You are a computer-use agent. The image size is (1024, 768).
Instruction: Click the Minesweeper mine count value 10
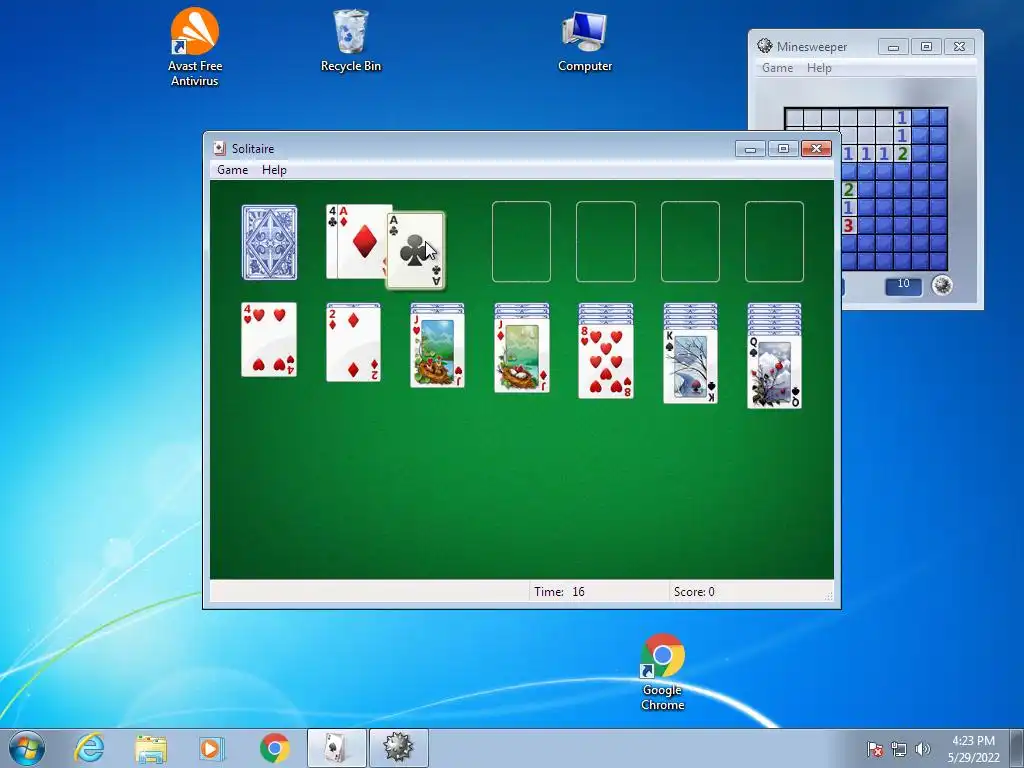click(903, 284)
